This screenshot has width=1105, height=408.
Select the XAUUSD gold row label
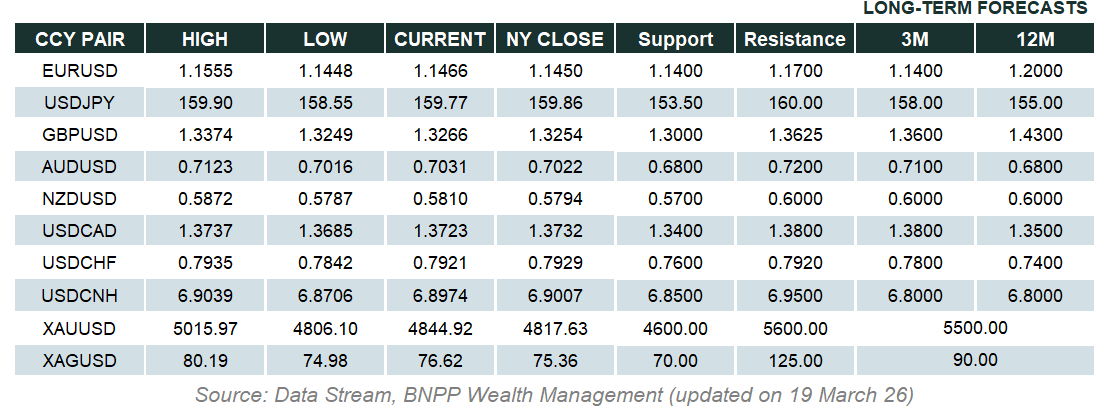(x=79, y=328)
